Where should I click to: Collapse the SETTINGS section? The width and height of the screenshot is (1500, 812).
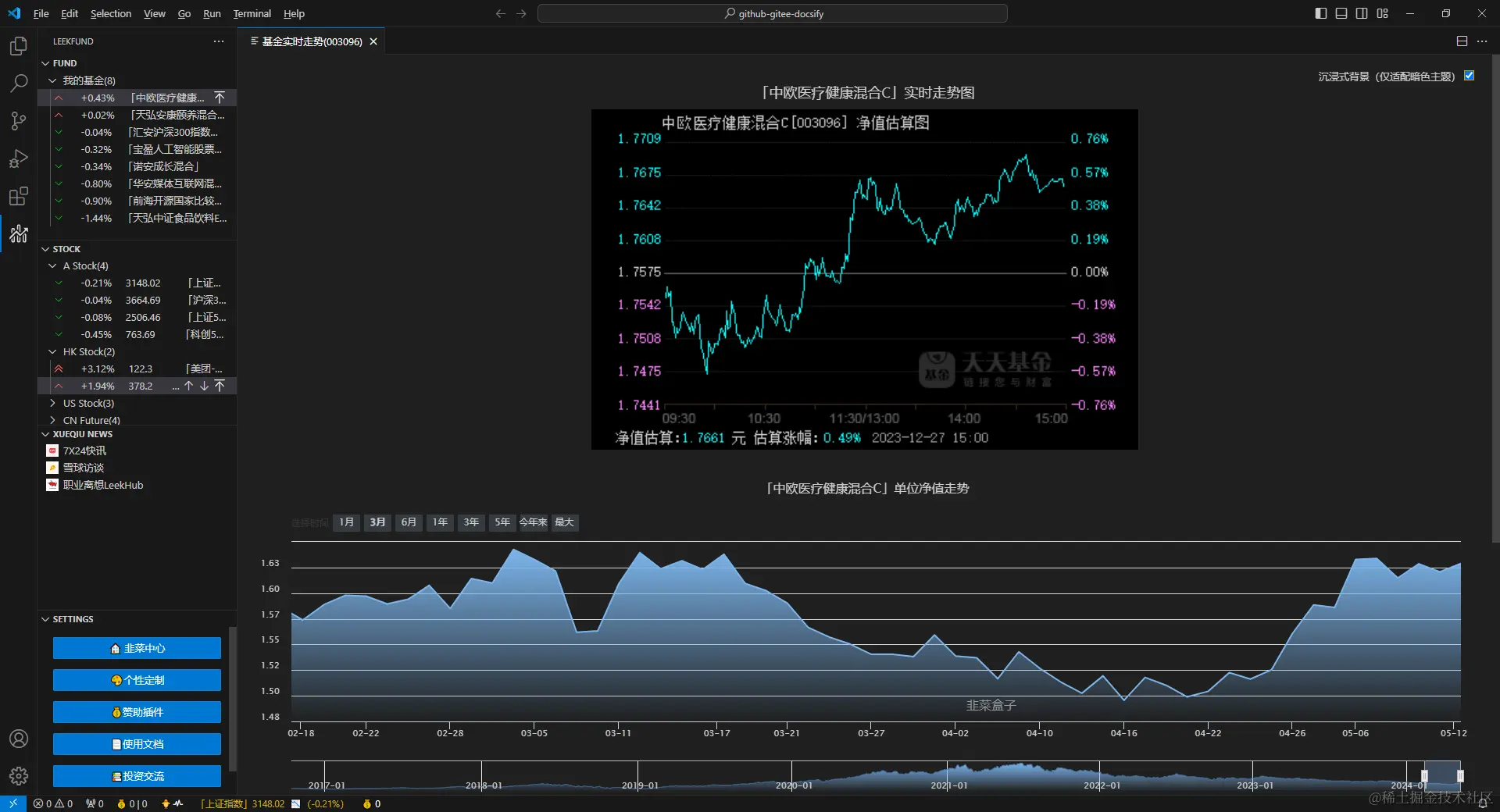[45, 619]
